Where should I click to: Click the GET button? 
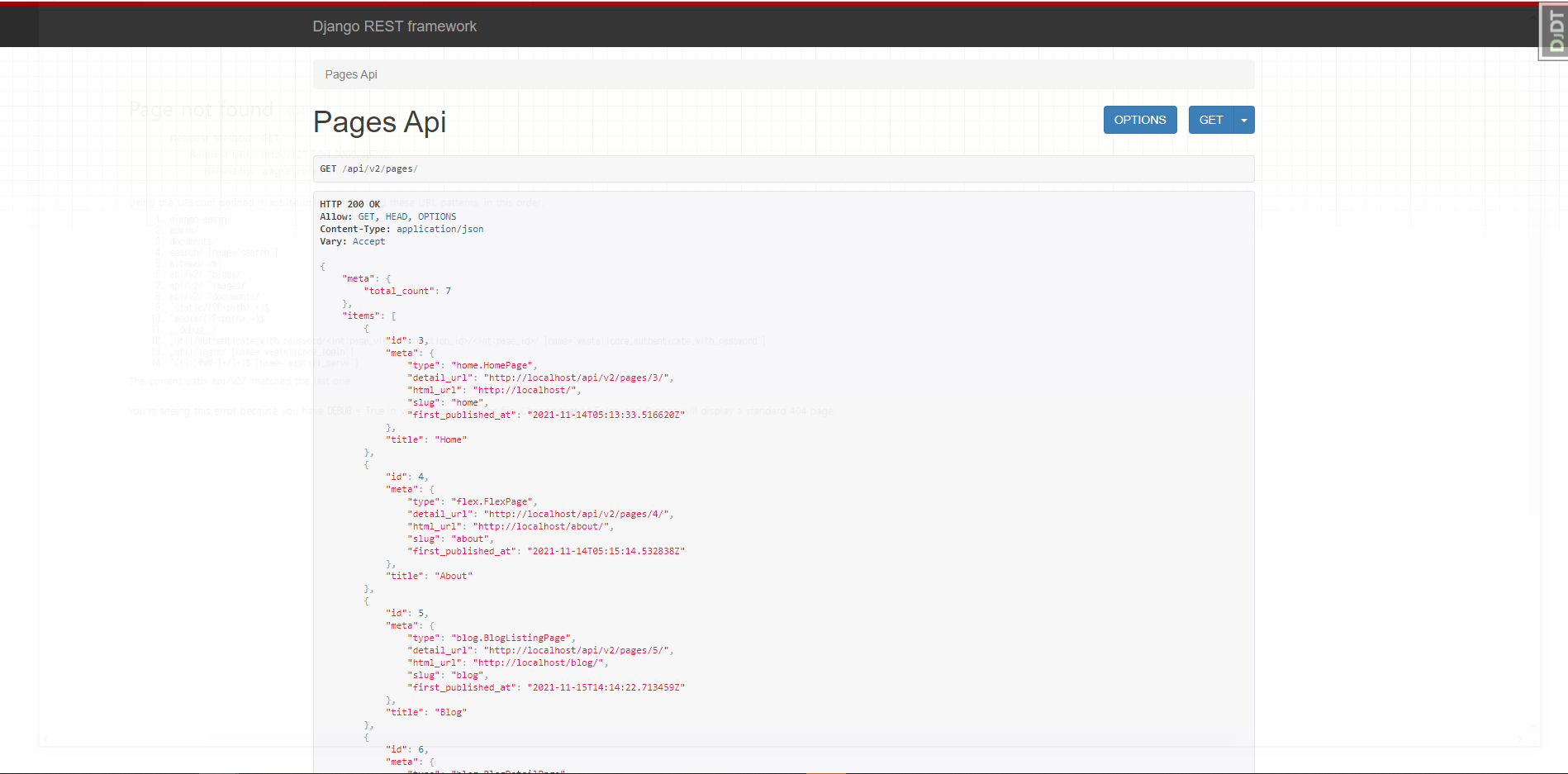tap(1210, 120)
